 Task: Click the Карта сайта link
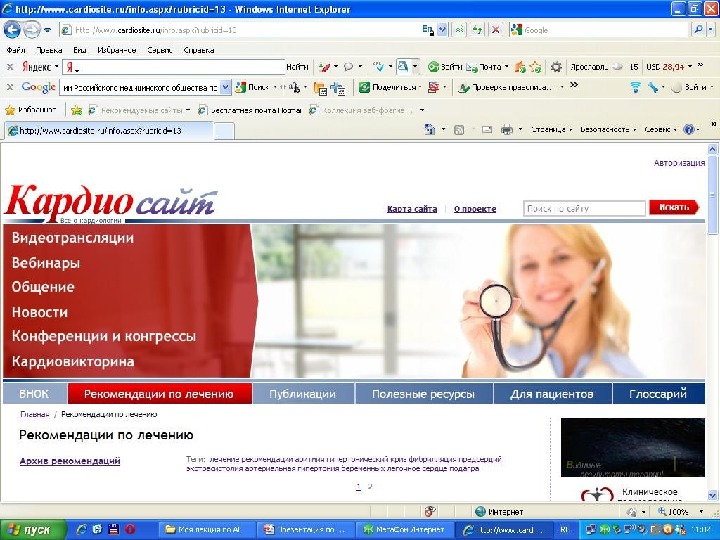click(x=412, y=209)
